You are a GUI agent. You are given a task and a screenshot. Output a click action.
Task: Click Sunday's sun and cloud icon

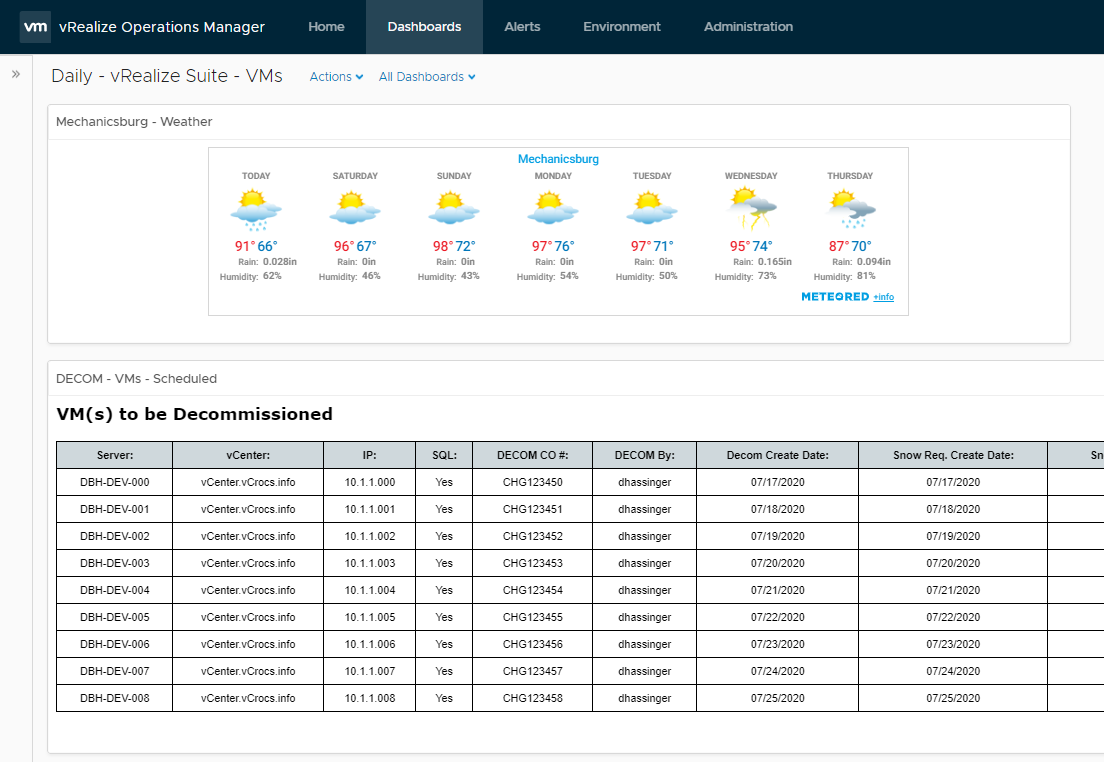pos(454,209)
